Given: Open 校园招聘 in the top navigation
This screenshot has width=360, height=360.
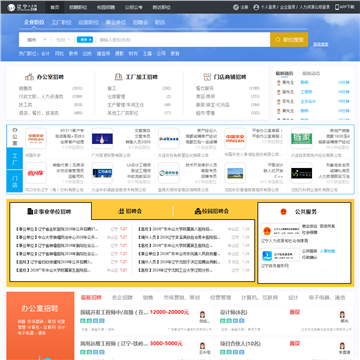Looking at the screenshot, I should 106,7.
